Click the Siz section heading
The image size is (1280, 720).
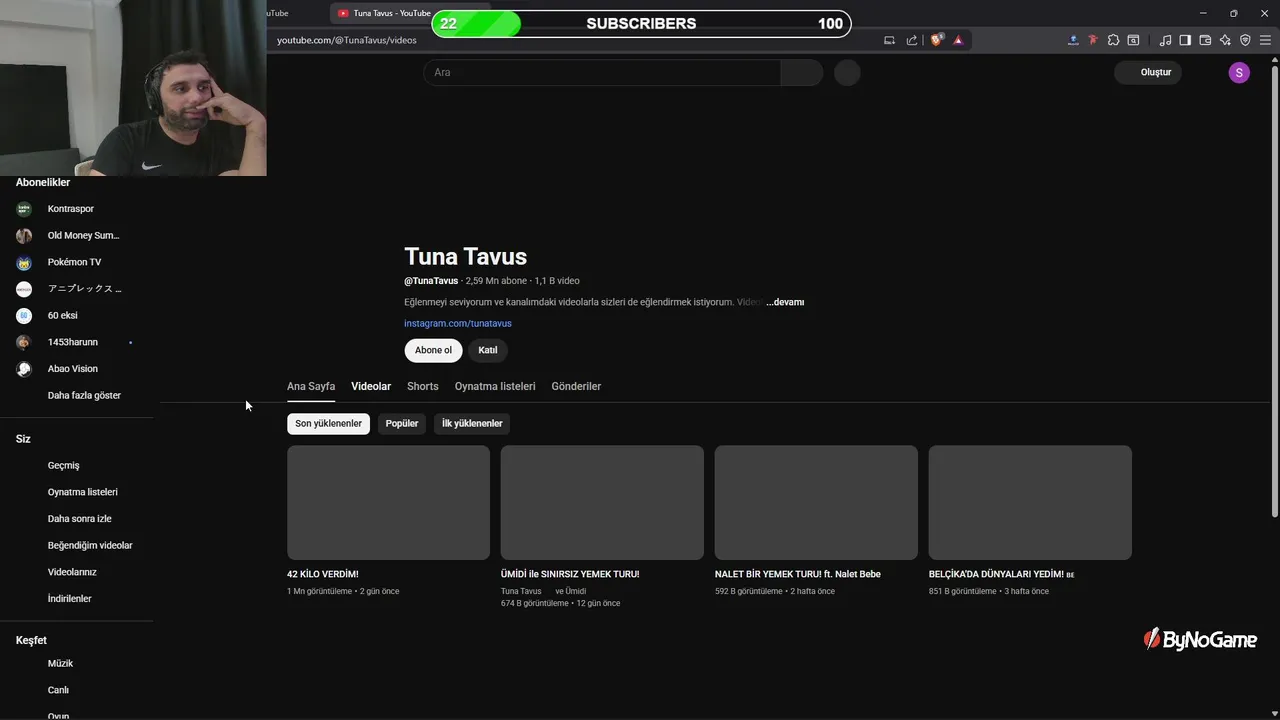[x=23, y=439]
